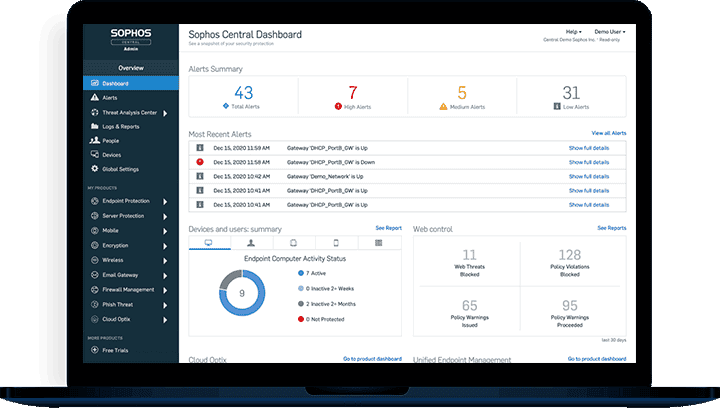This screenshot has height=411, width=720.
Task: Expand the Mobile submenu arrow
Action: click(x=165, y=231)
